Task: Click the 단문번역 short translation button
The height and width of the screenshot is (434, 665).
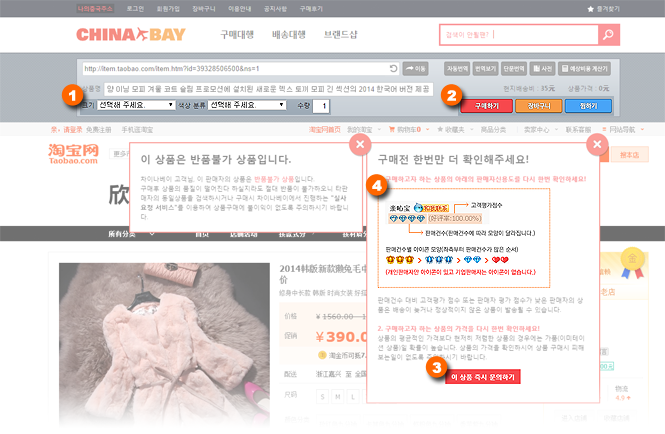Action: [514, 69]
